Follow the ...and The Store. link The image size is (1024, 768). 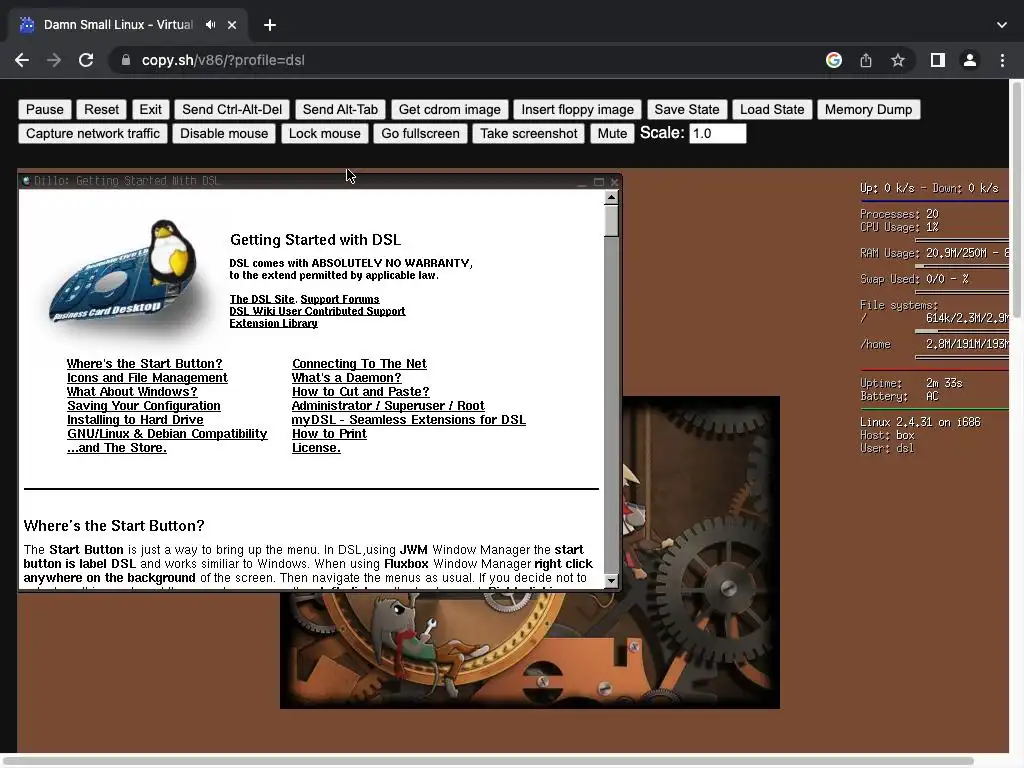(x=117, y=448)
